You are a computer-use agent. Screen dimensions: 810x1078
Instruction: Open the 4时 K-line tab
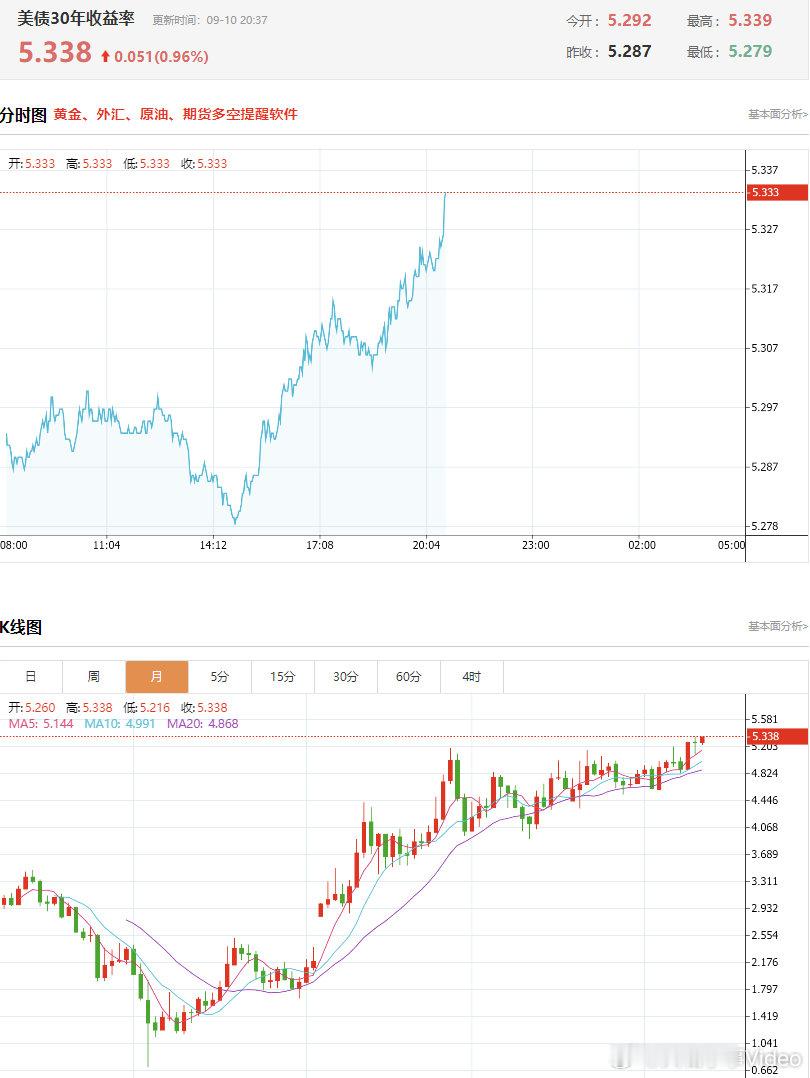pyautogui.click(x=472, y=676)
